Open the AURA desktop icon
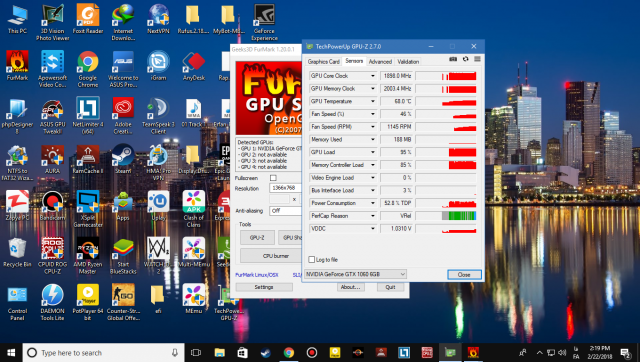Image resolution: width=640 pixels, height=362 pixels. coord(52,159)
